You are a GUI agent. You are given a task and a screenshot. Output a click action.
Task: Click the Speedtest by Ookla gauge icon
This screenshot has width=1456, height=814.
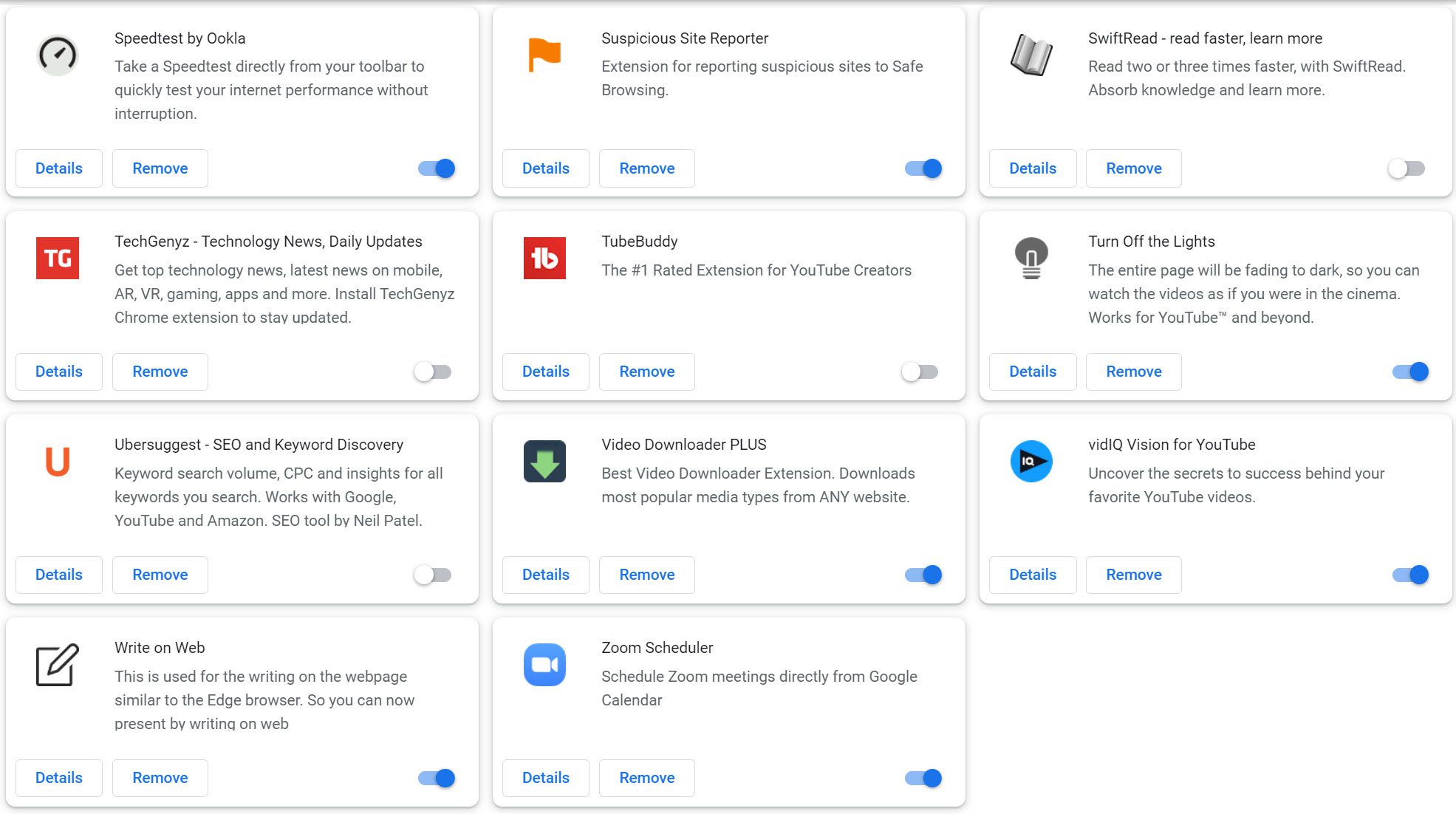[x=57, y=55]
